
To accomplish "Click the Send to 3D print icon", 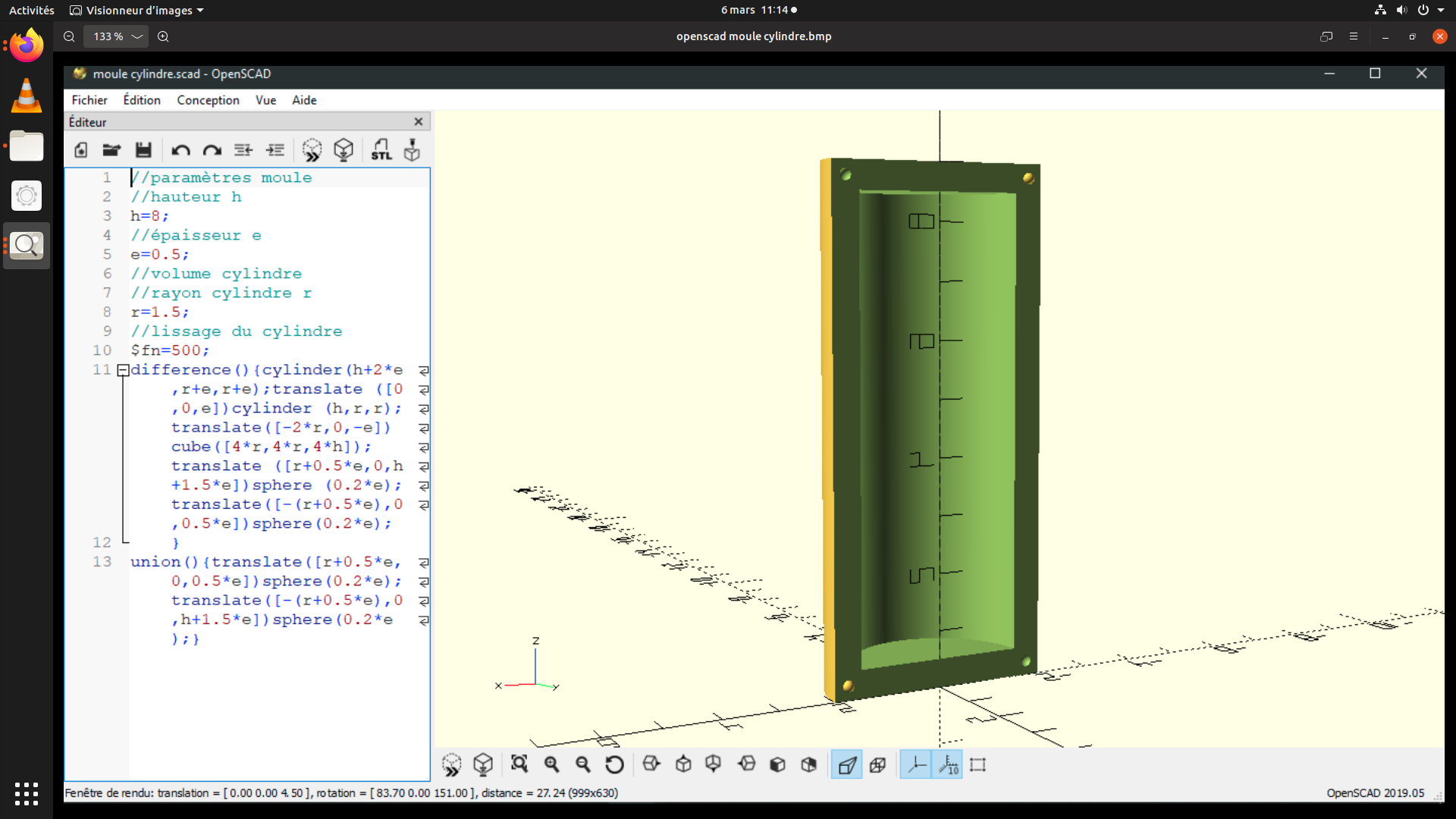I will [412, 149].
